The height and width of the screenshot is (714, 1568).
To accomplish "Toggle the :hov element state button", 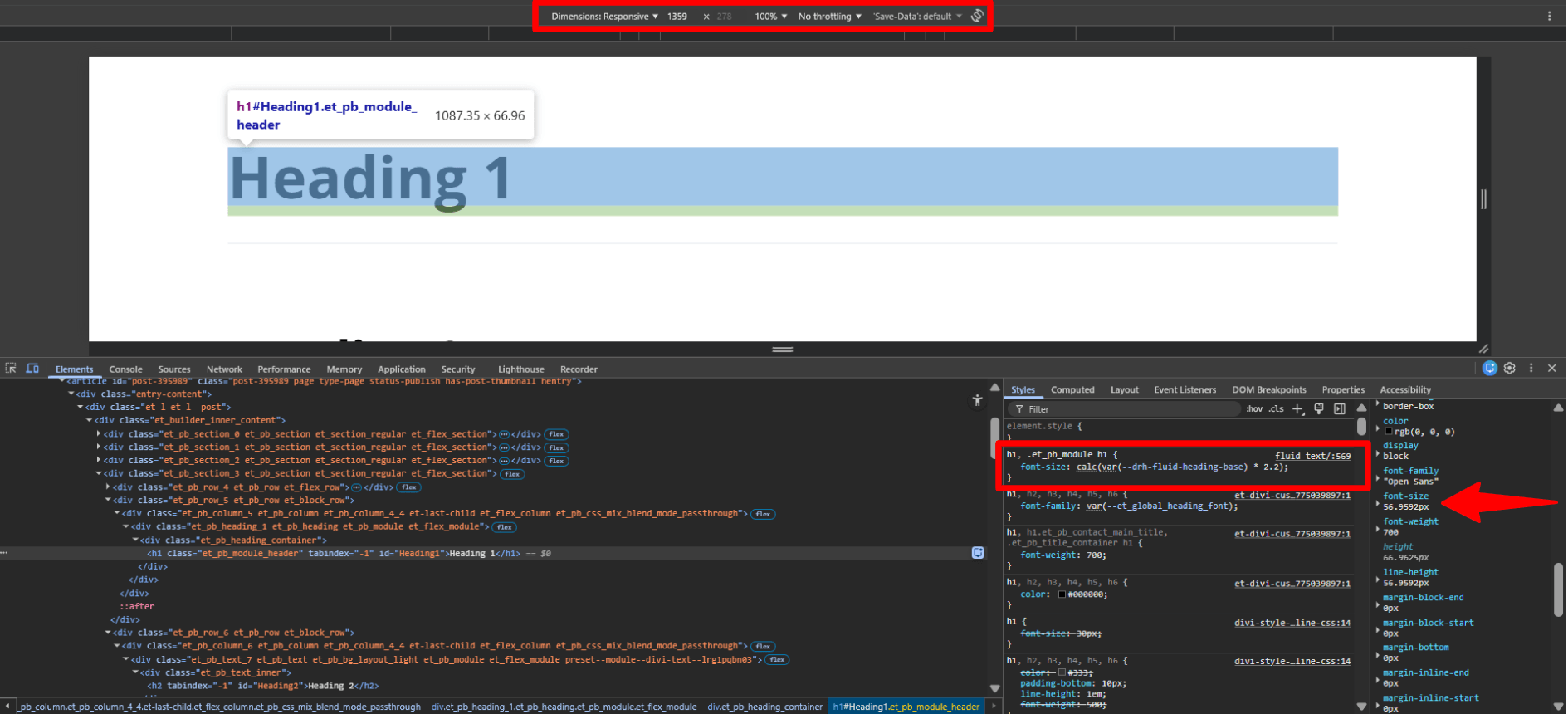I will [1254, 409].
